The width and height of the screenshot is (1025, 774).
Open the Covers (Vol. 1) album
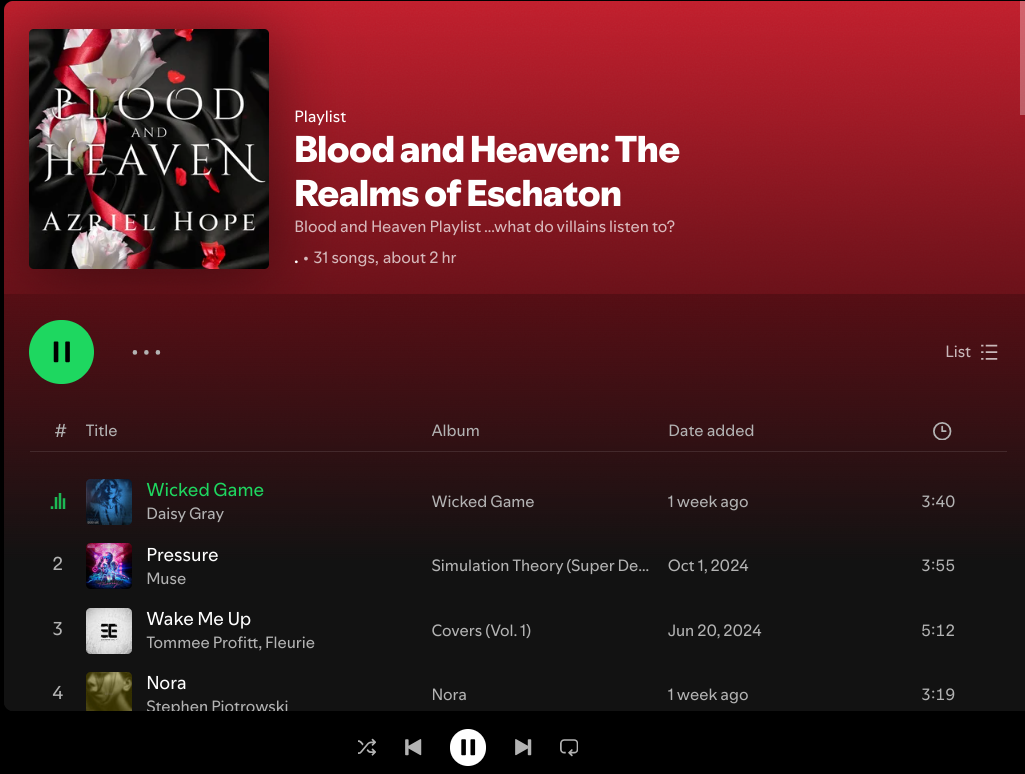pyautogui.click(x=481, y=630)
